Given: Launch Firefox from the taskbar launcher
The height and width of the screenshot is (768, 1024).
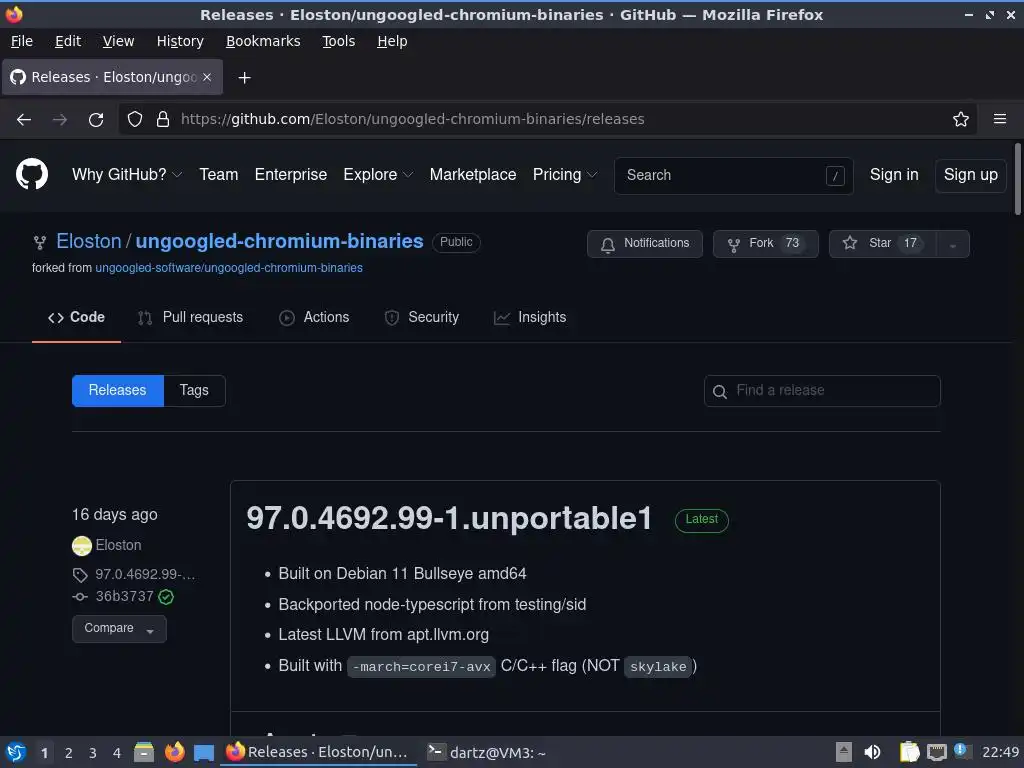Looking at the screenshot, I should [174, 752].
